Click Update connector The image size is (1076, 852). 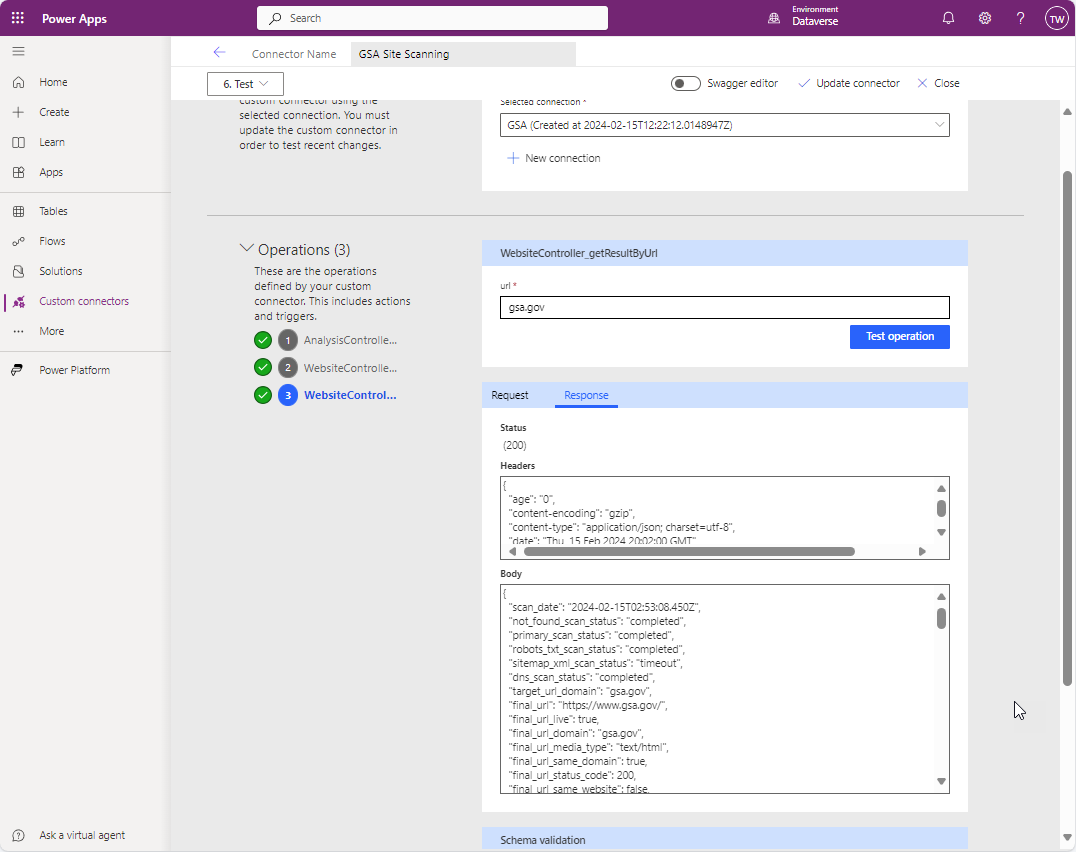[x=849, y=83]
